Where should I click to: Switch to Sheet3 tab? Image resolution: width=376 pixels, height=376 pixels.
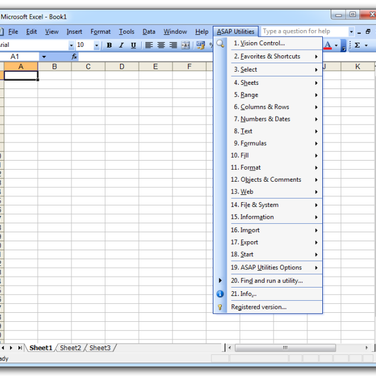tap(100, 348)
